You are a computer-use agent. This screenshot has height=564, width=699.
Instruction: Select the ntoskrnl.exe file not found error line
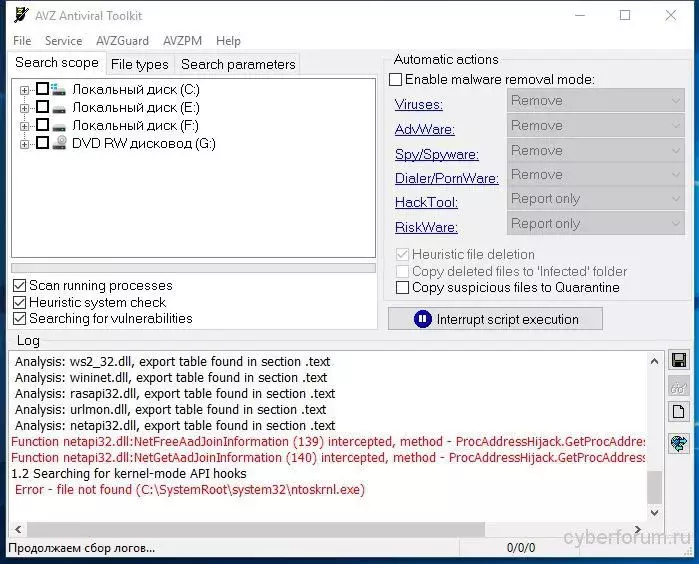(190, 490)
